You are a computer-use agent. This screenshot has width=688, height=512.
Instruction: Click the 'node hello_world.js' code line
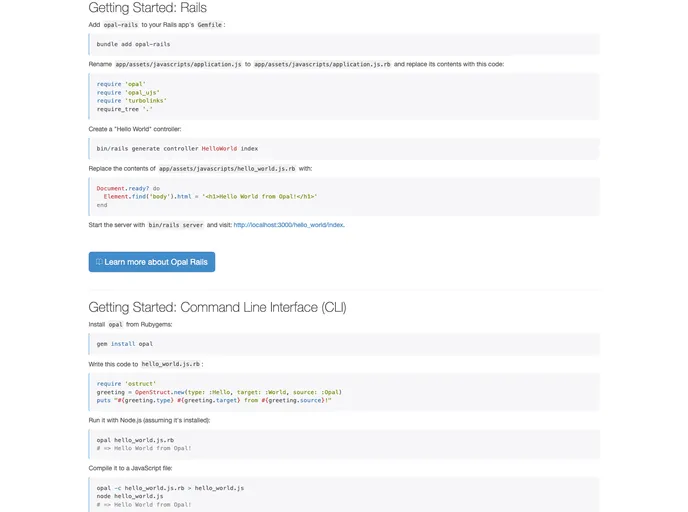click(x=130, y=496)
